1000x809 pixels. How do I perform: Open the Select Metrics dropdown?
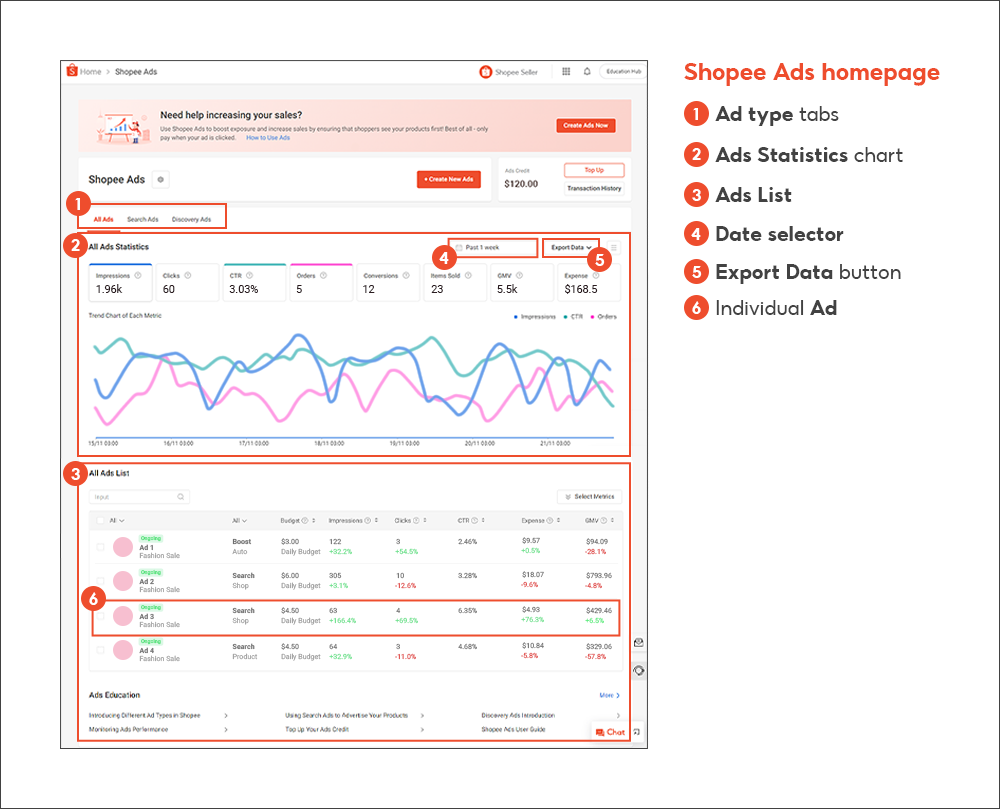pos(589,497)
